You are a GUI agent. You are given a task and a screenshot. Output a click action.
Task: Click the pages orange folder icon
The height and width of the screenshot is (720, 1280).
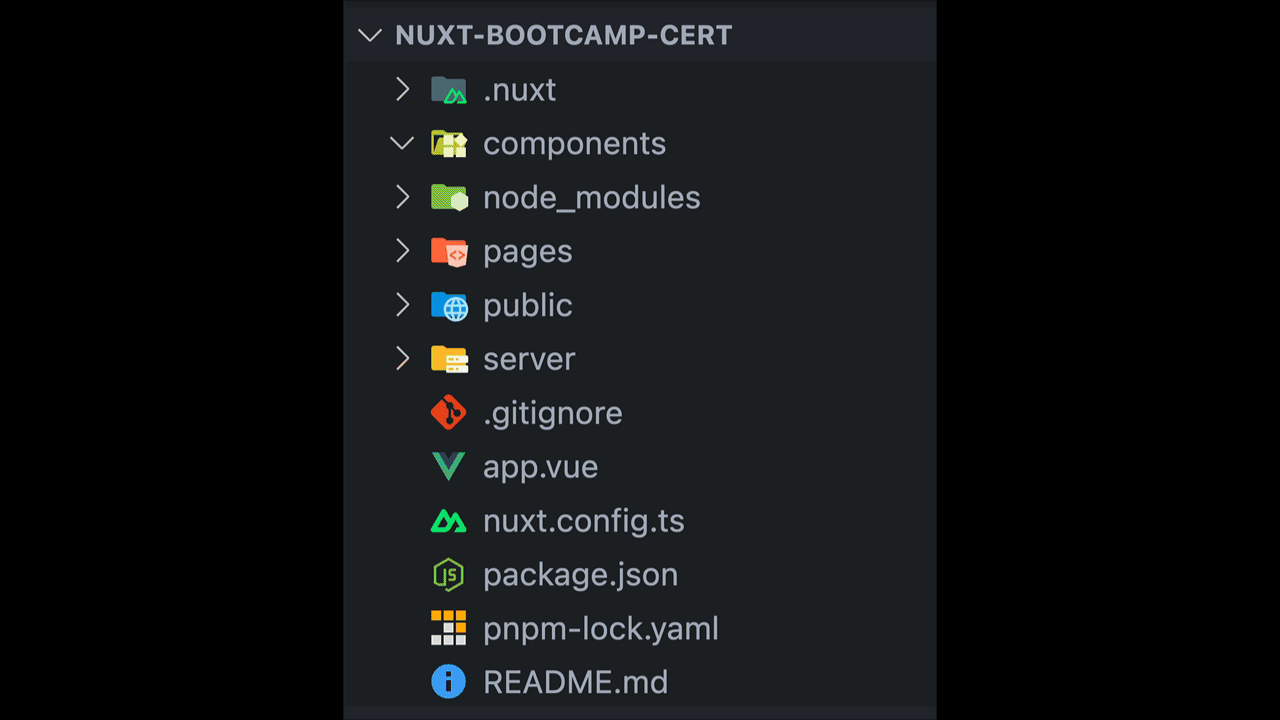pos(449,252)
